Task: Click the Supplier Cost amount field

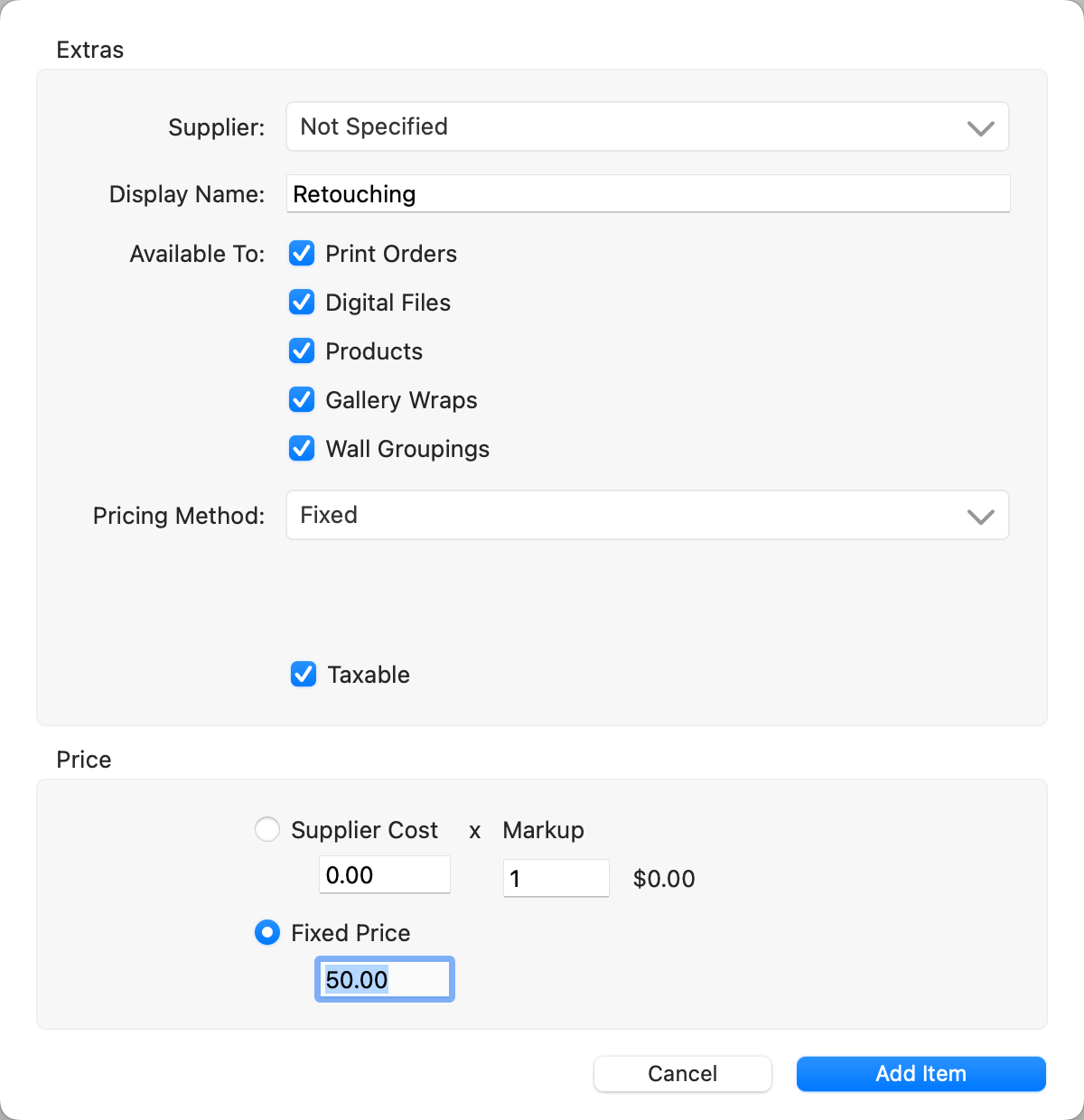Action: [x=384, y=875]
